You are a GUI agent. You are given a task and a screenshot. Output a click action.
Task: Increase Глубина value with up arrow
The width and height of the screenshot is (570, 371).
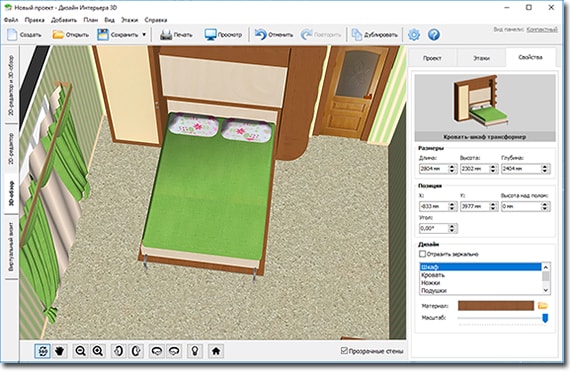tap(544, 166)
